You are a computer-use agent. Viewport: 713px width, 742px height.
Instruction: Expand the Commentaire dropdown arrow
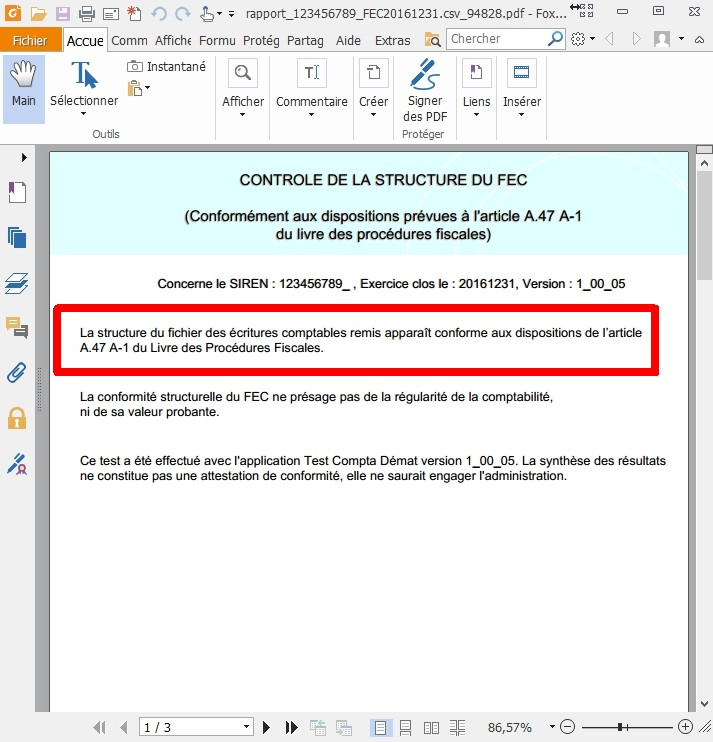coord(311,115)
